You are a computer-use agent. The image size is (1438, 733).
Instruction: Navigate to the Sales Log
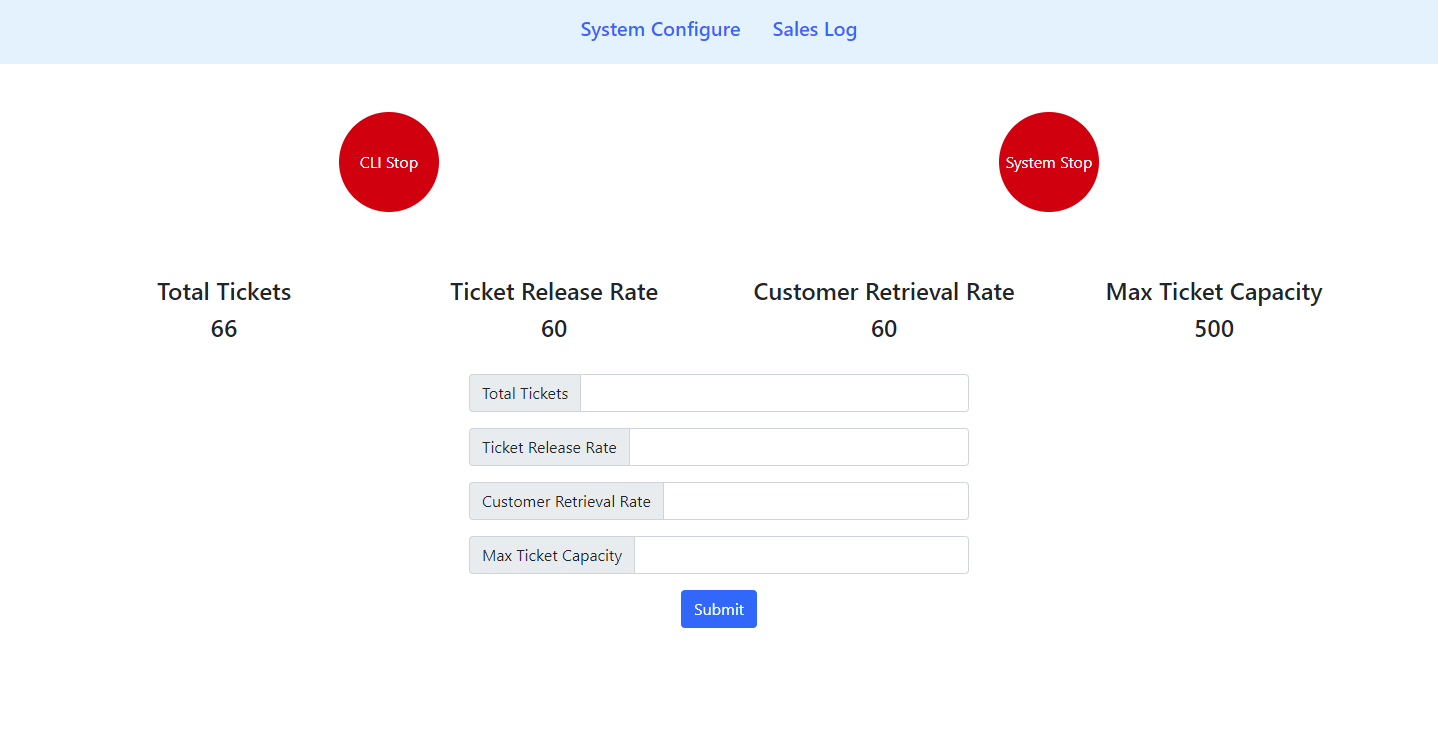[814, 29]
